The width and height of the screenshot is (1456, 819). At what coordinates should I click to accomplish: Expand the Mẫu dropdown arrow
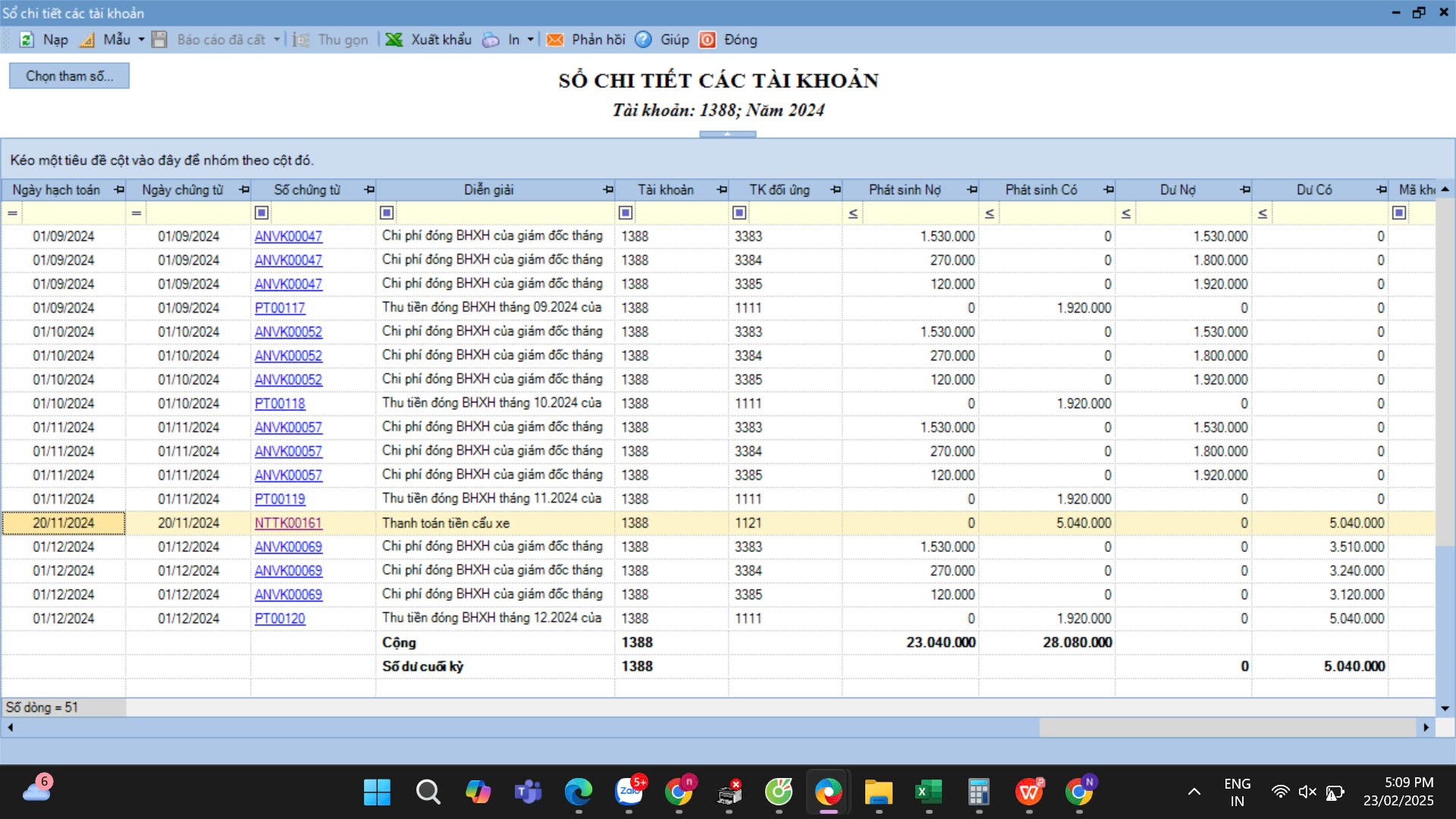click(x=141, y=40)
